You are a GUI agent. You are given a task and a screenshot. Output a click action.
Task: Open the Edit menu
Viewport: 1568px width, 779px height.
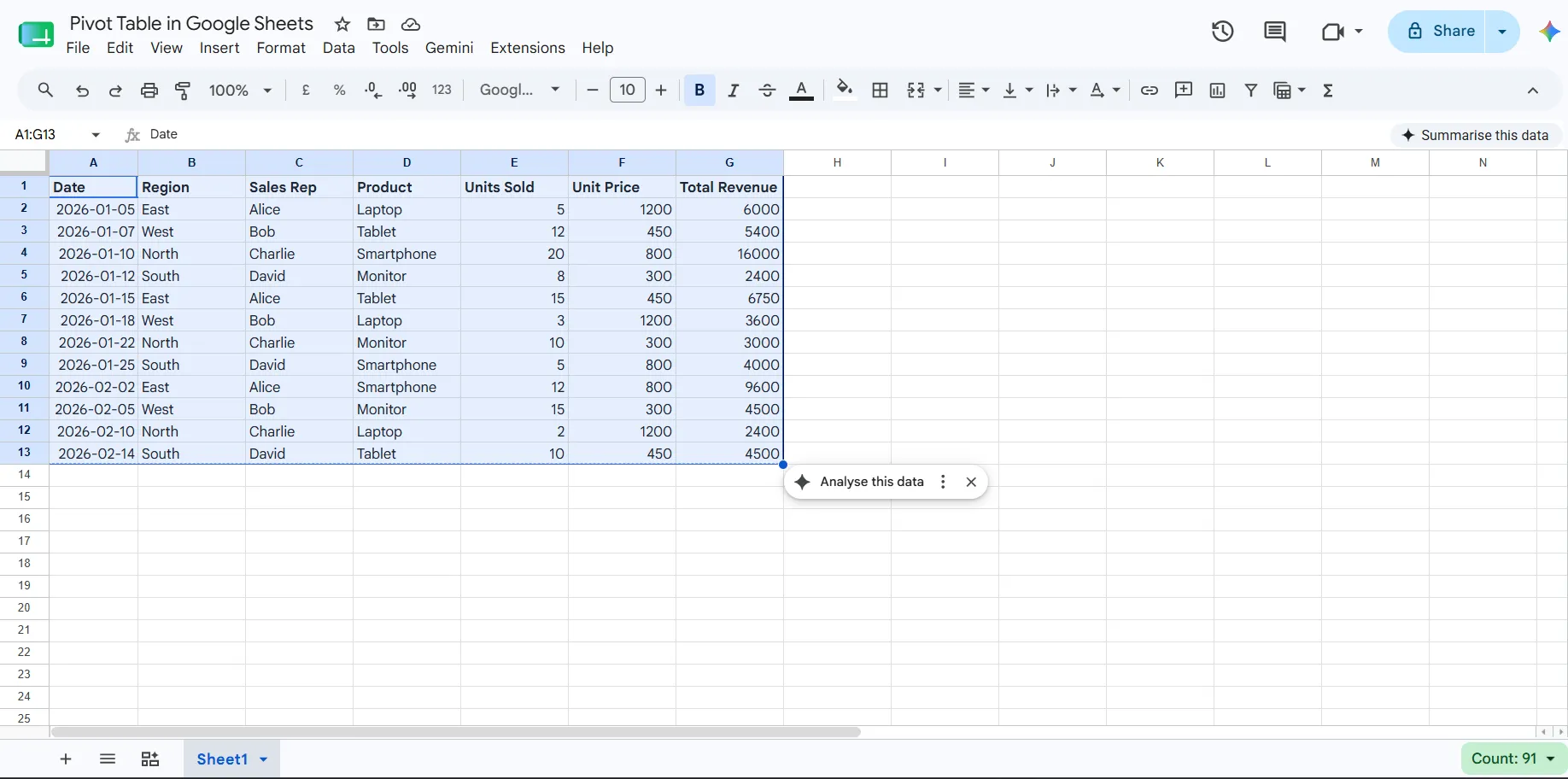point(120,48)
